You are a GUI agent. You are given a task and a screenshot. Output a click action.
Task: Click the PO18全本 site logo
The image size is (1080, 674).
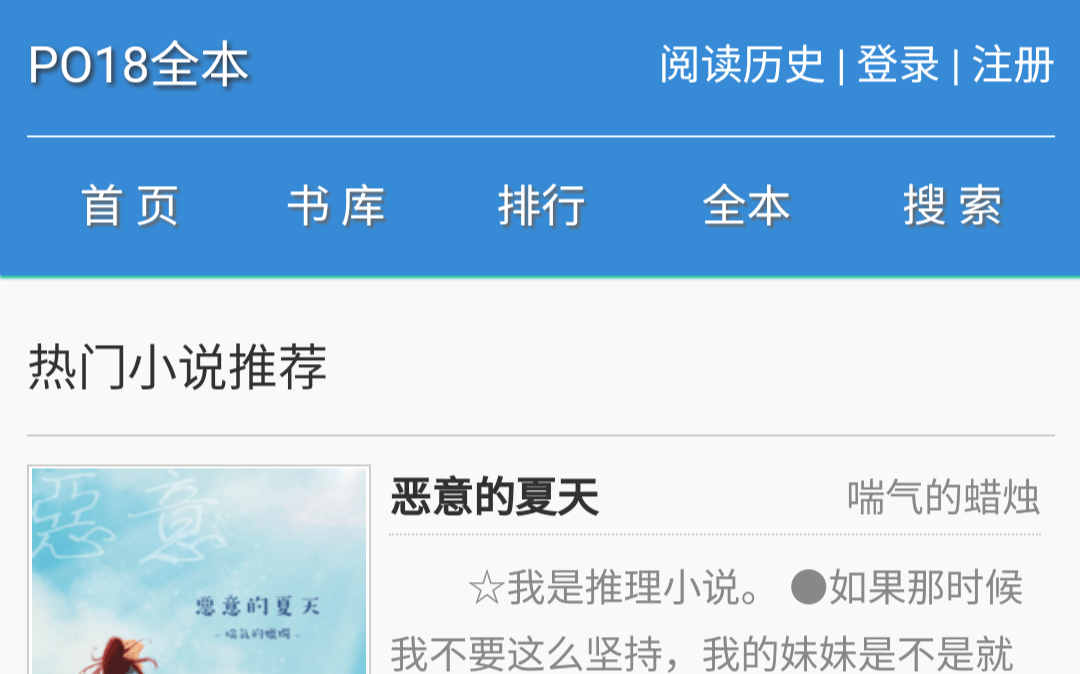[x=138, y=65]
